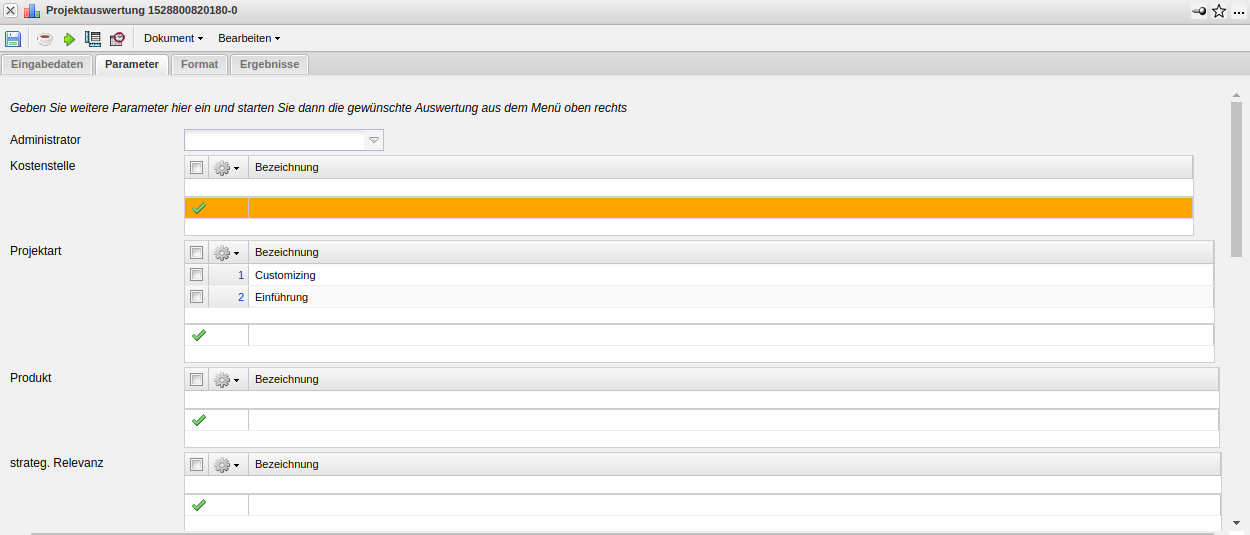1250x535 pixels.
Task: Click the green checkmark in the Produkt row
Action: pyautogui.click(x=198, y=420)
